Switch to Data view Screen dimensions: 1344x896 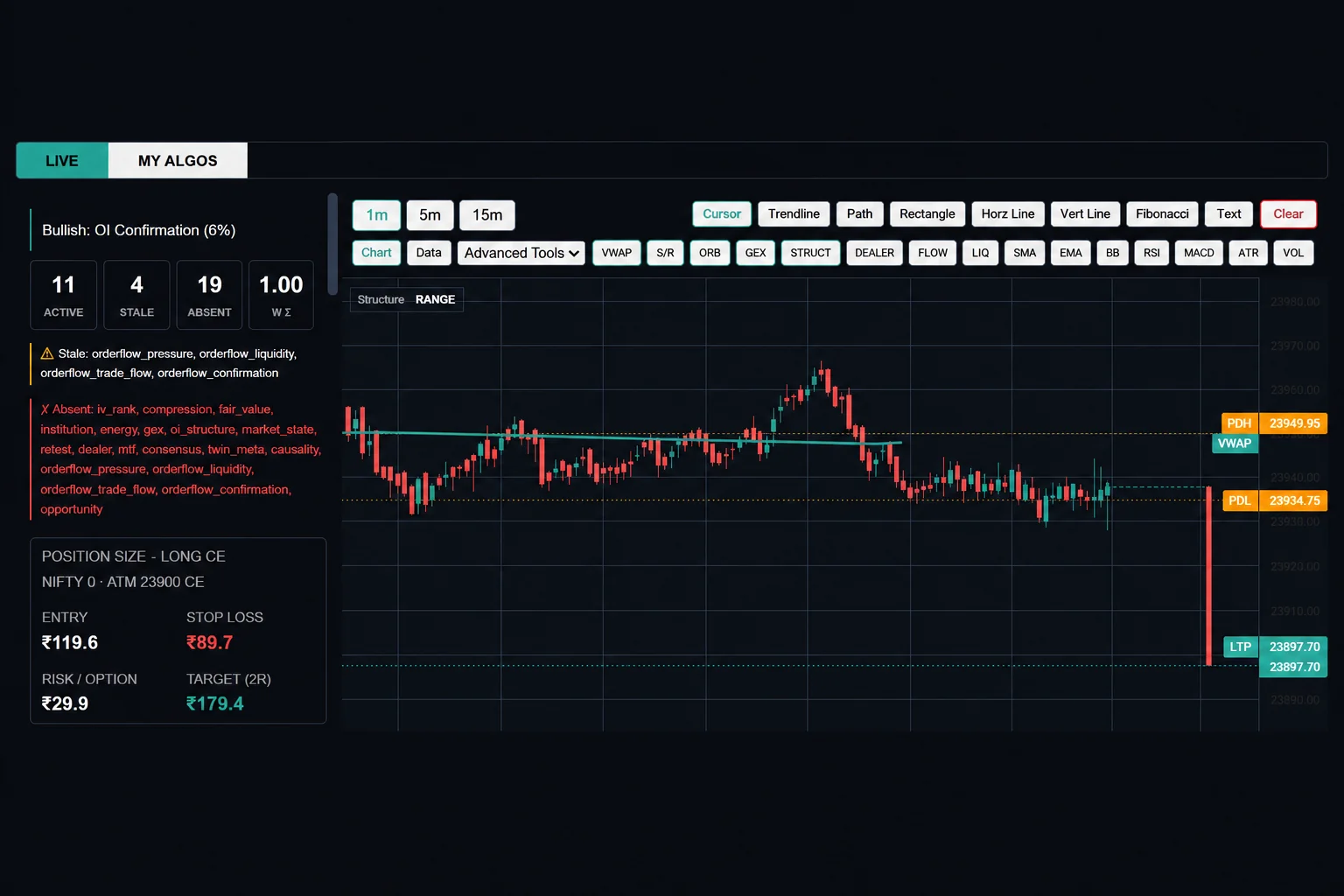point(429,253)
